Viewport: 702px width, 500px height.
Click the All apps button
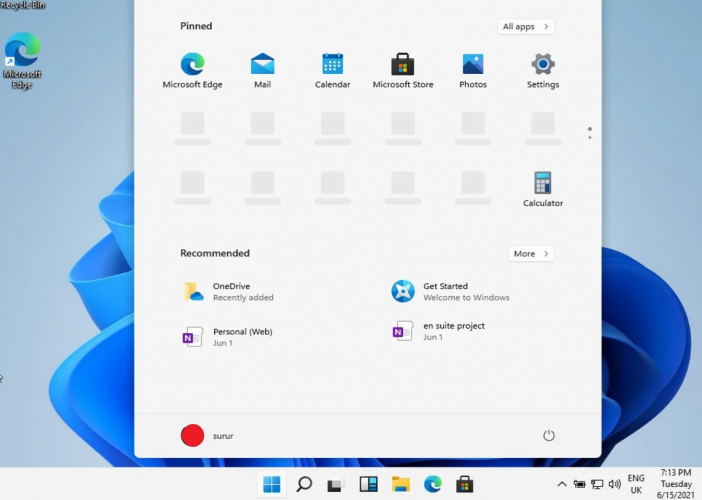(526, 26)
